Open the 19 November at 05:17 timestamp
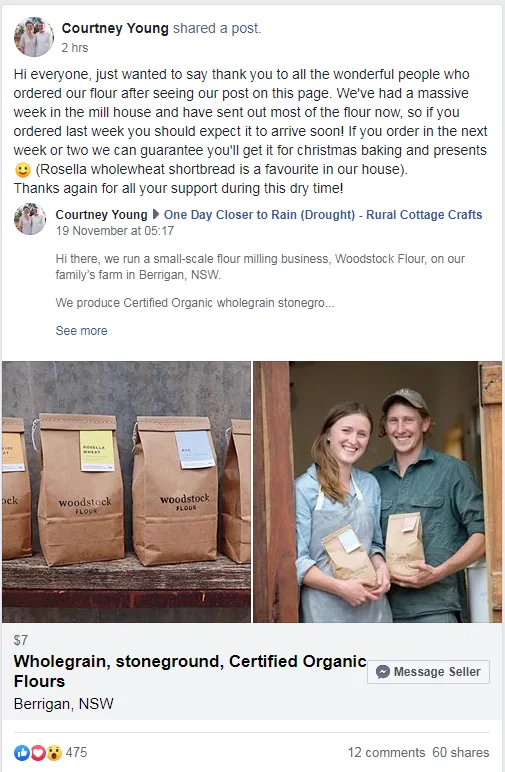Image resolution: width=505 pixels, height=772 pixels. point(115,230)
